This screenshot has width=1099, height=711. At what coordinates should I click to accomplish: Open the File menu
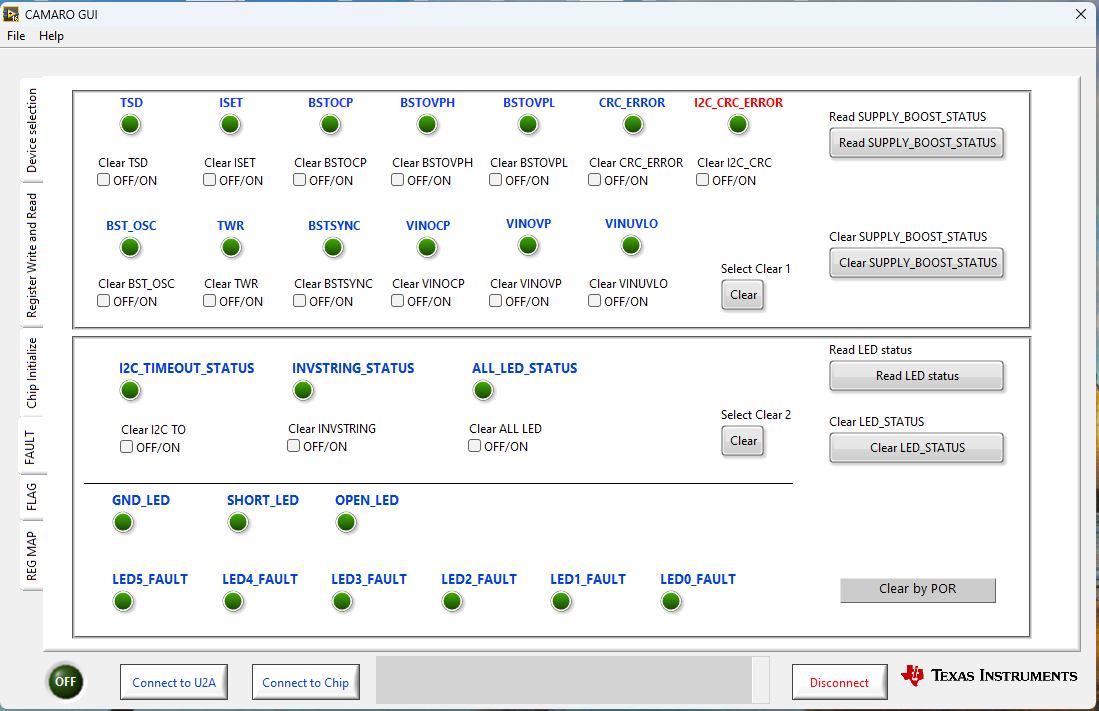tap(16, 36)
